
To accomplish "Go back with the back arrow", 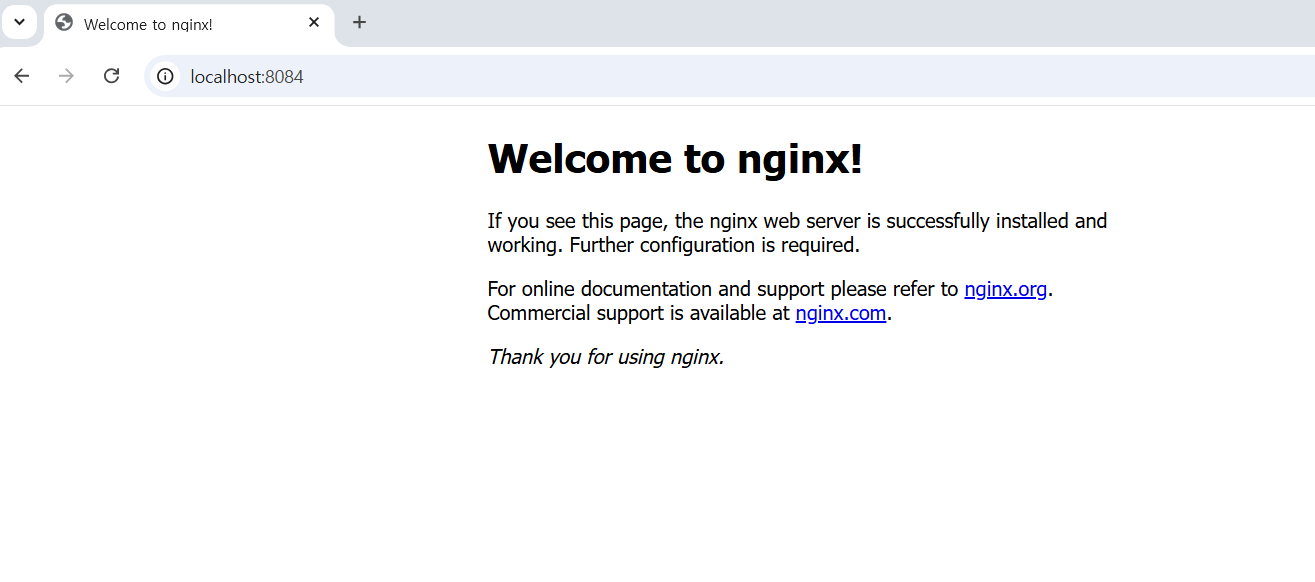I will coord(22,76).
